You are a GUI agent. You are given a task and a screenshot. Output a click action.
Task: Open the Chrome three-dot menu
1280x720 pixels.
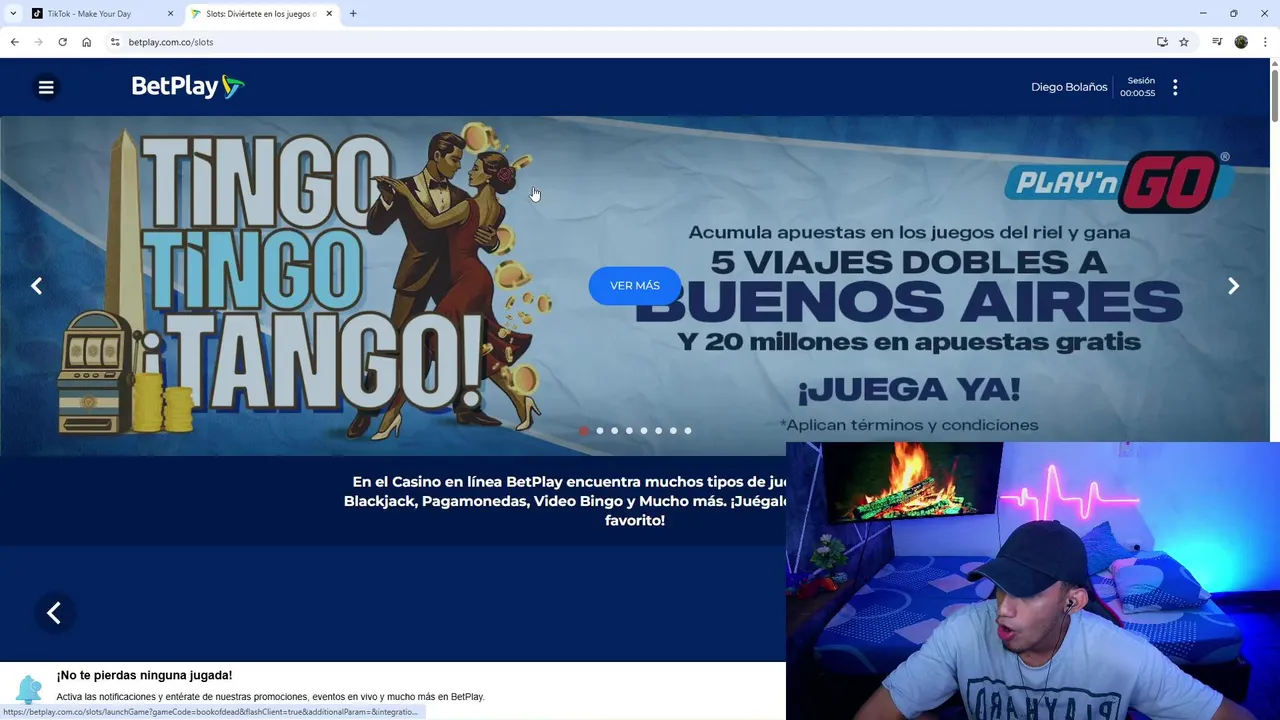[x=1265, y=42]
